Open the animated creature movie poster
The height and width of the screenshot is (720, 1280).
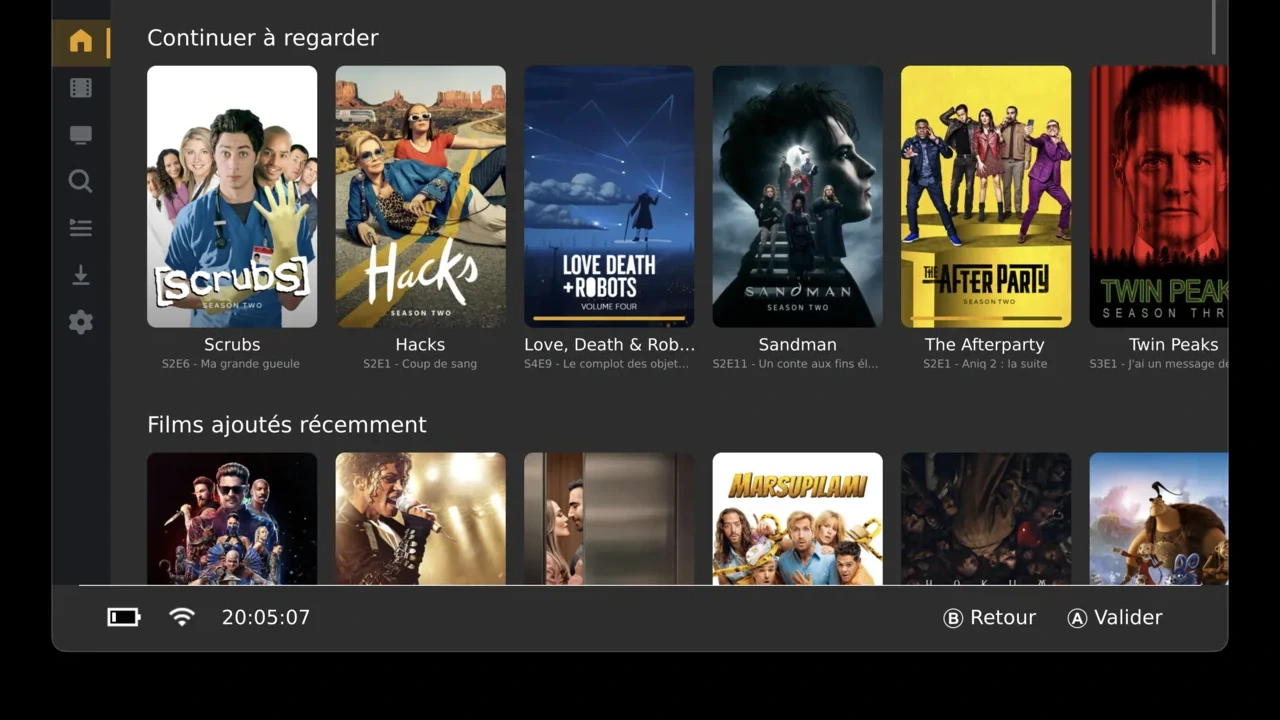[1159, 519]
